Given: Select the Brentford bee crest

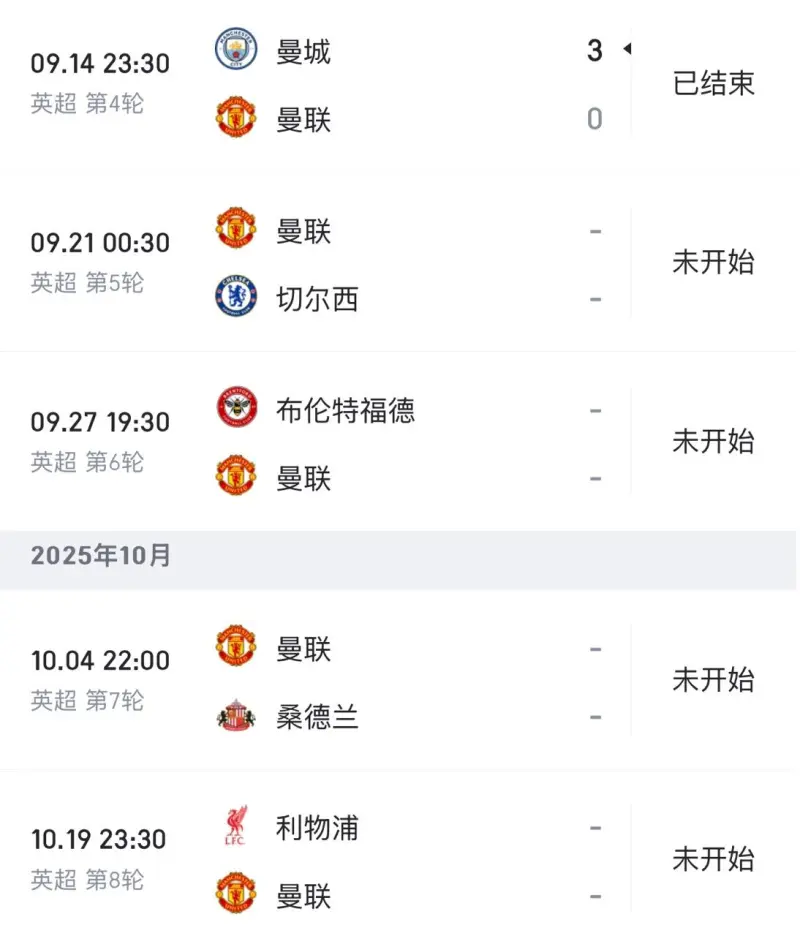Looking at the screenshot, I should (x=236, y=408).
